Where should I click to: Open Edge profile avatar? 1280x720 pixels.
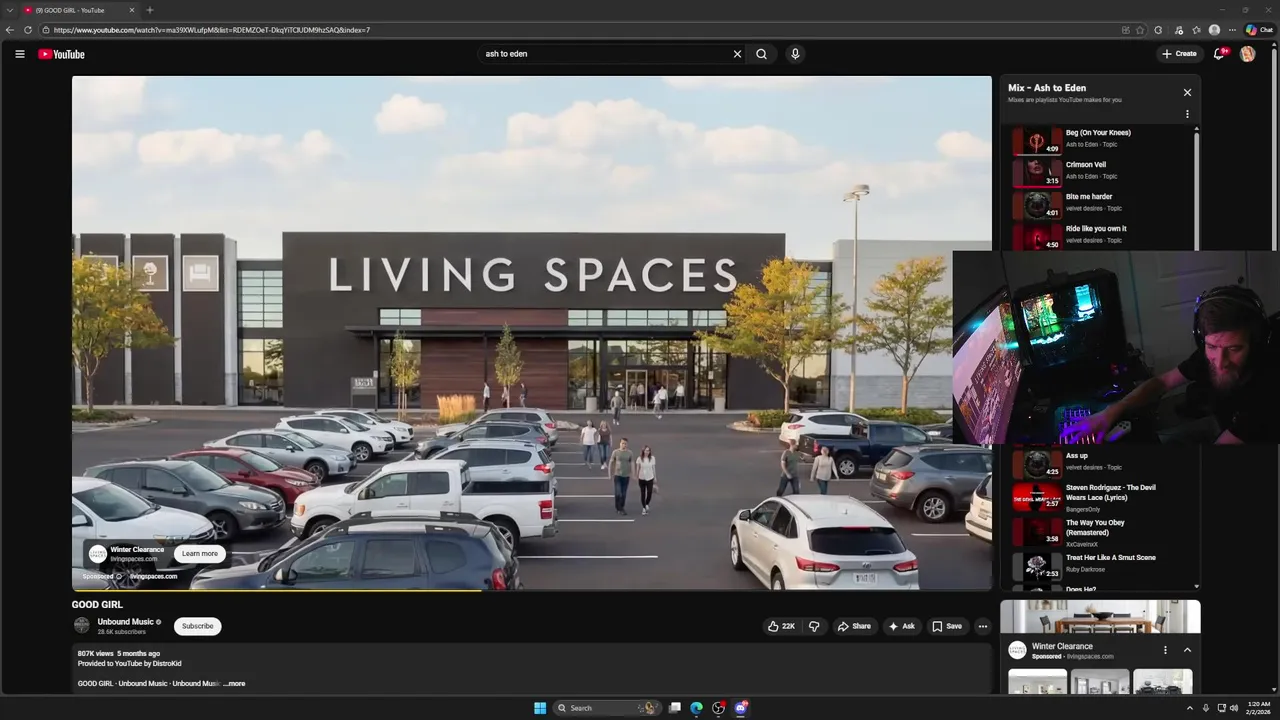coord(1214,30)
